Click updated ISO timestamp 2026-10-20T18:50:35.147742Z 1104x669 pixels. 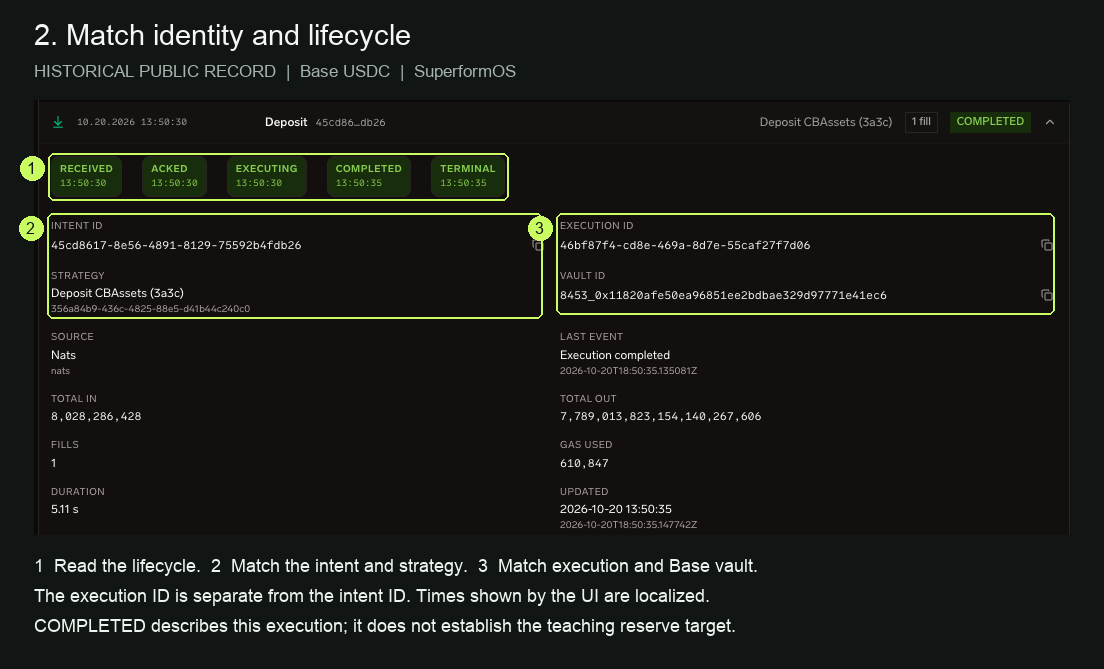(628, 525)
